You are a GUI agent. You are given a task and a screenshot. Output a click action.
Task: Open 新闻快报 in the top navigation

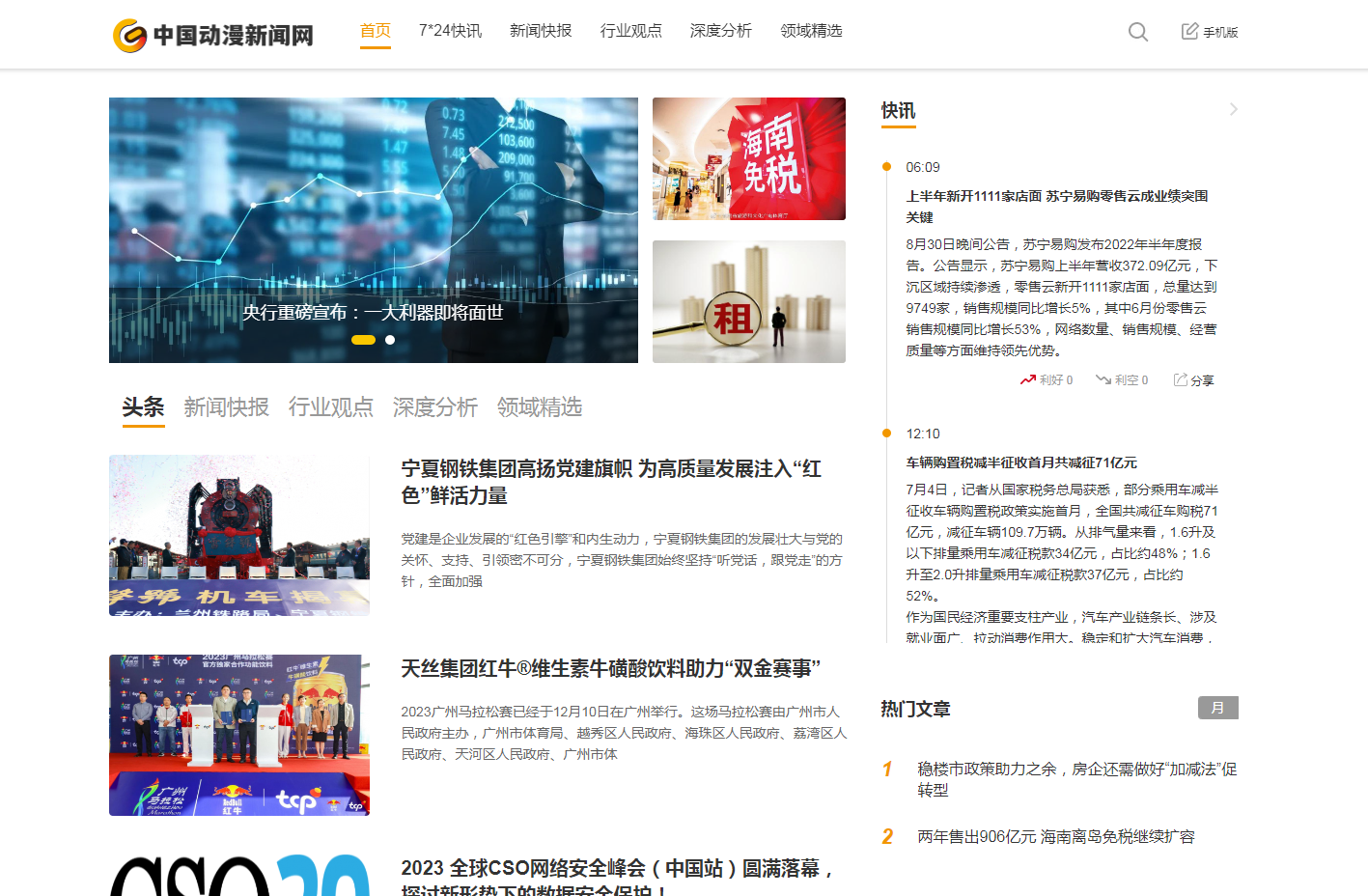pyautogui.click(x=541, y=31)
